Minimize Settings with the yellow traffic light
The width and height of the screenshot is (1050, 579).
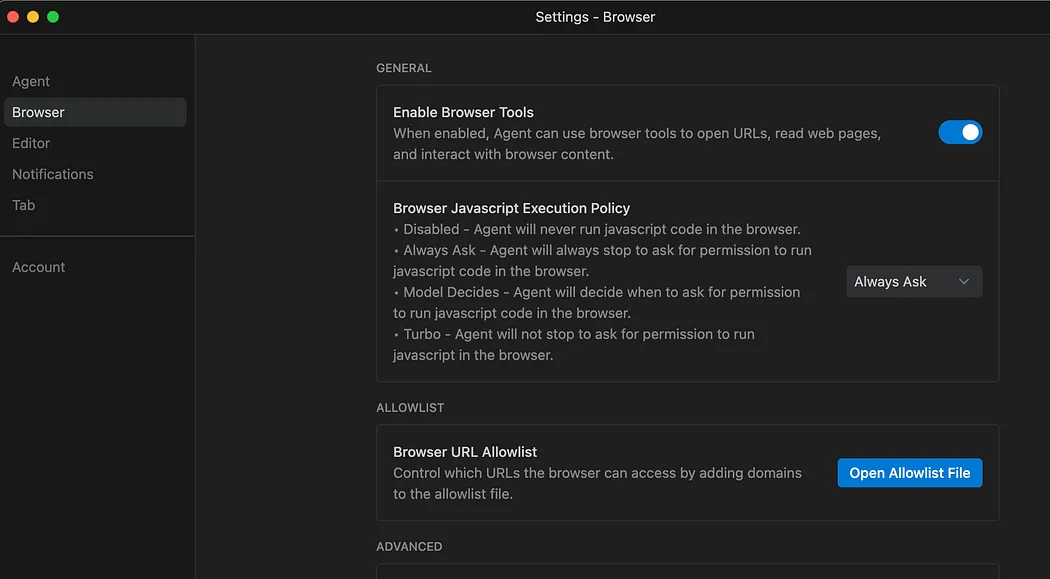click(x=31, y=16)
